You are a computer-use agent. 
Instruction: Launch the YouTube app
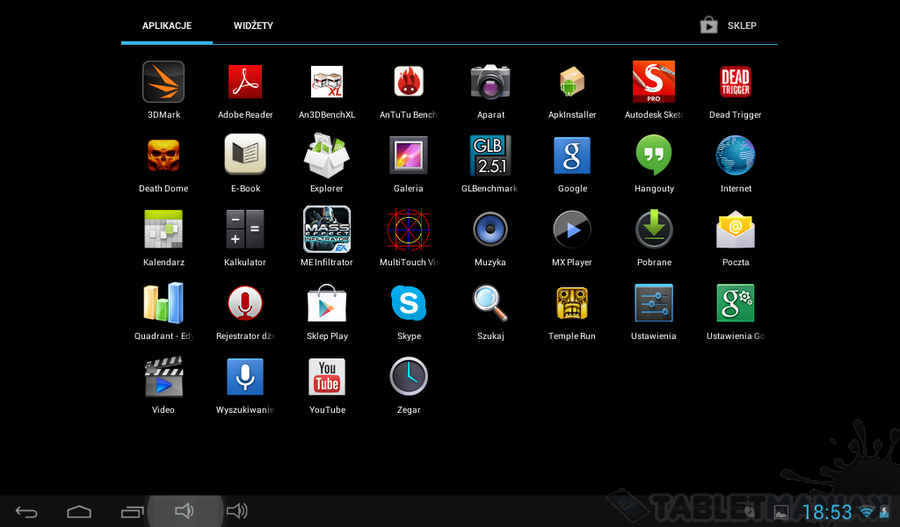click(x=327, y=377)
